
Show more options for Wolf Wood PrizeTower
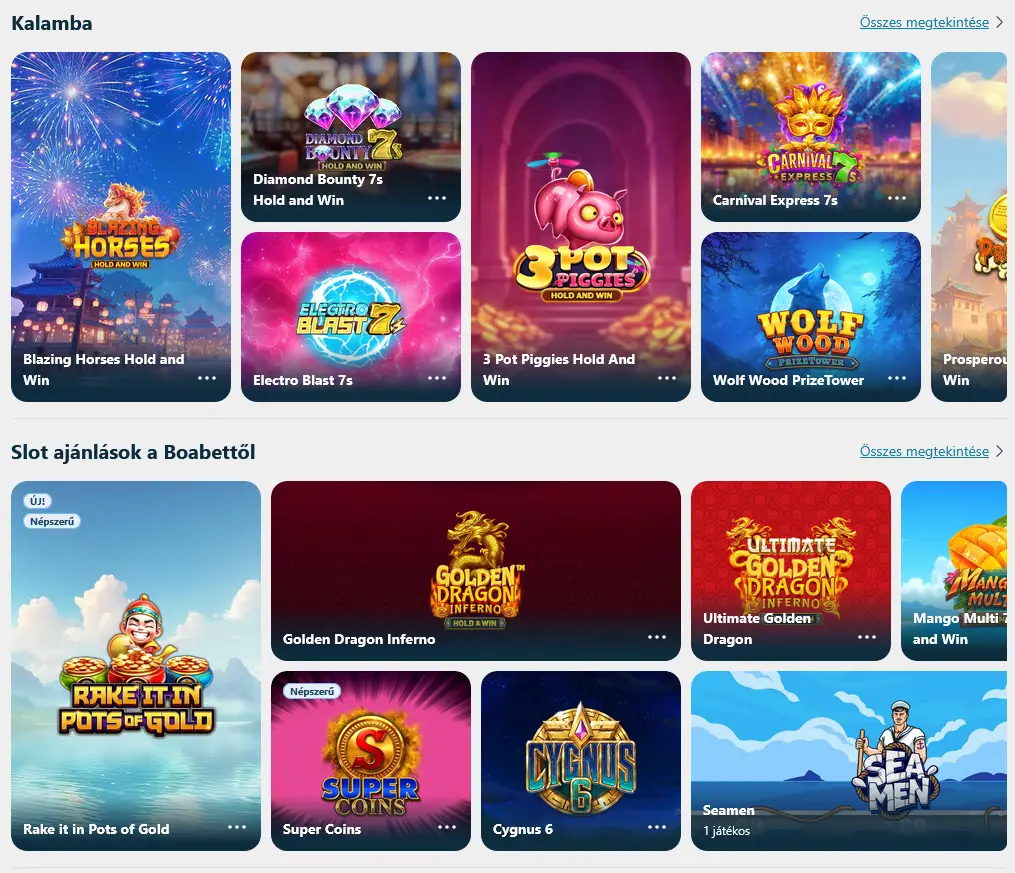coord(897,378)
